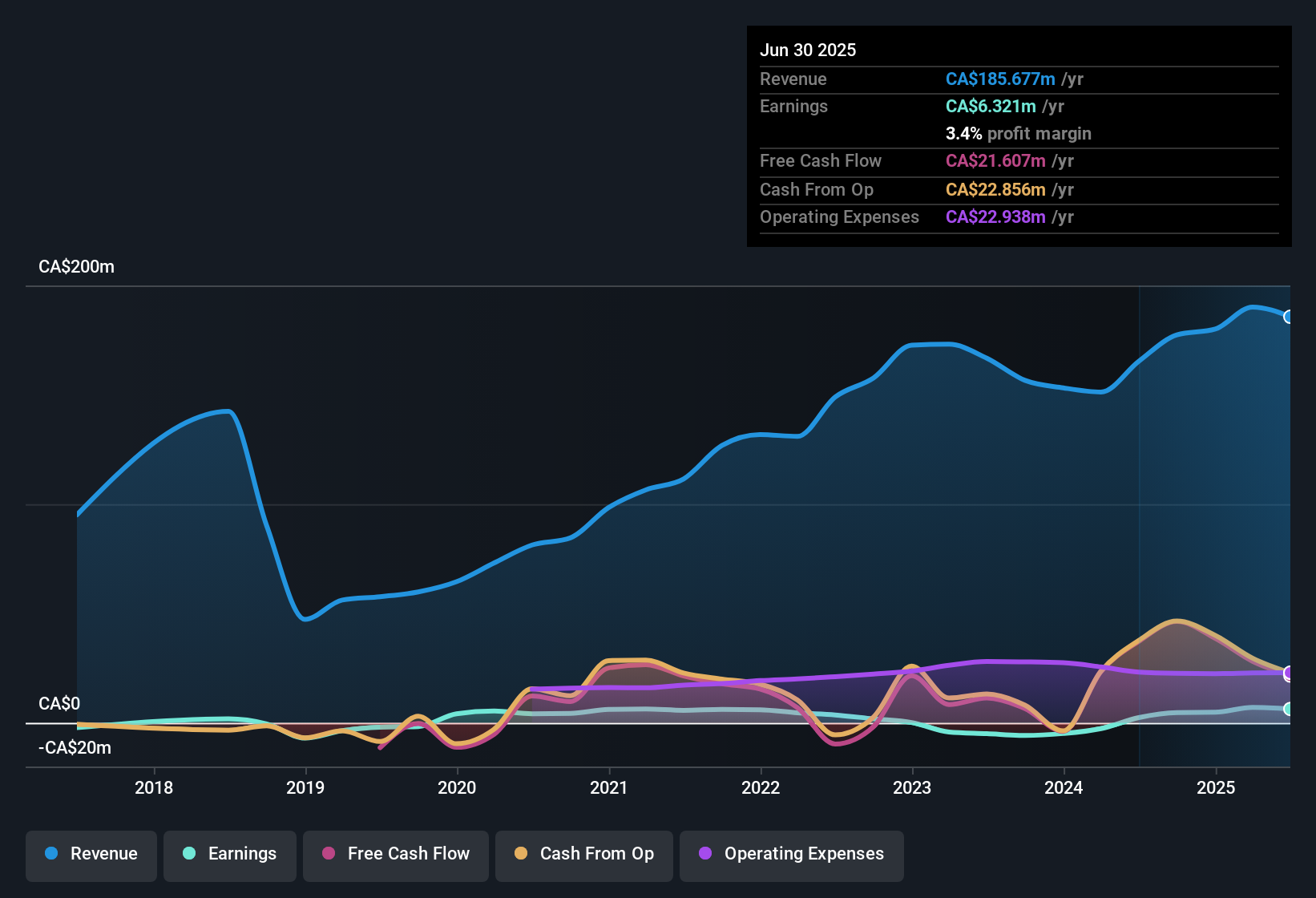Viewport: 1316px width, 898px height.
Task: Click the orange Cash From Op dot
Action: 521,853
